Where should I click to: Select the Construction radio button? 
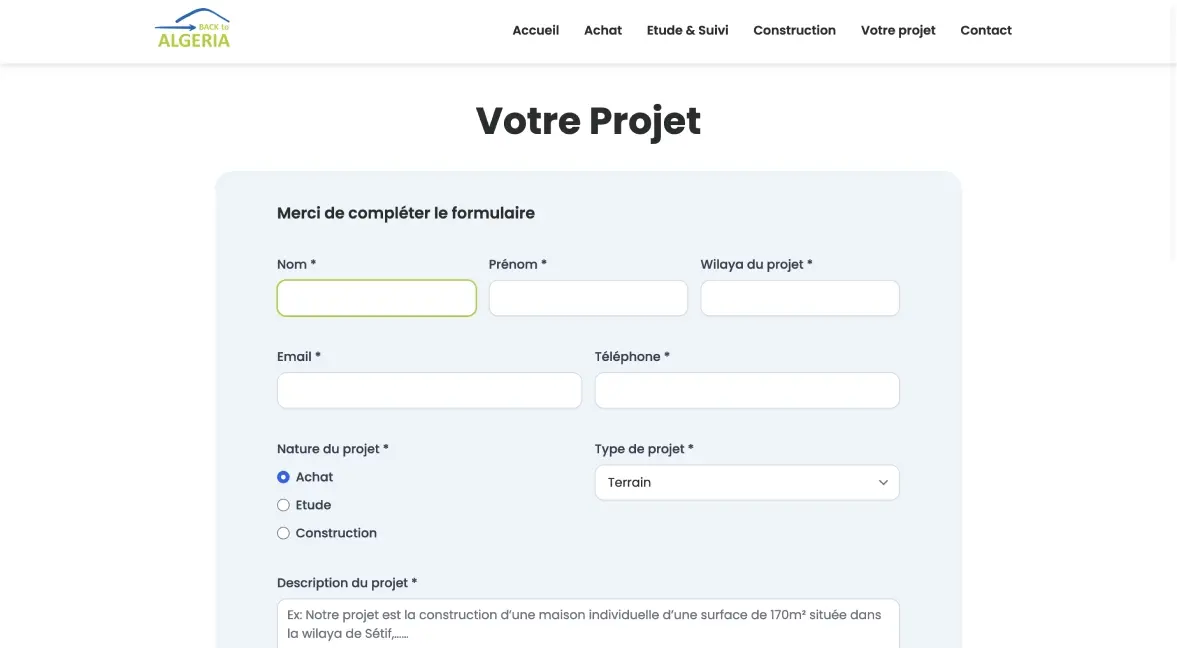[x=283, y=533]
